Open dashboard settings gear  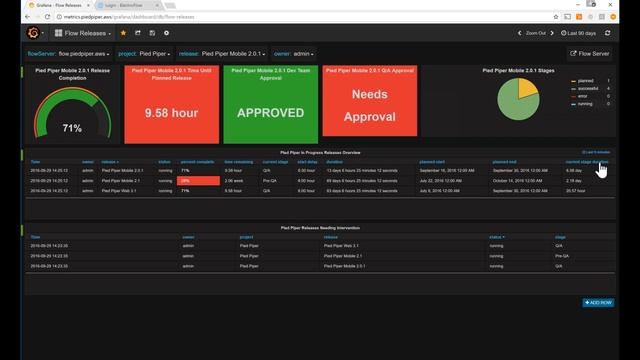click(x=167, y=33)
